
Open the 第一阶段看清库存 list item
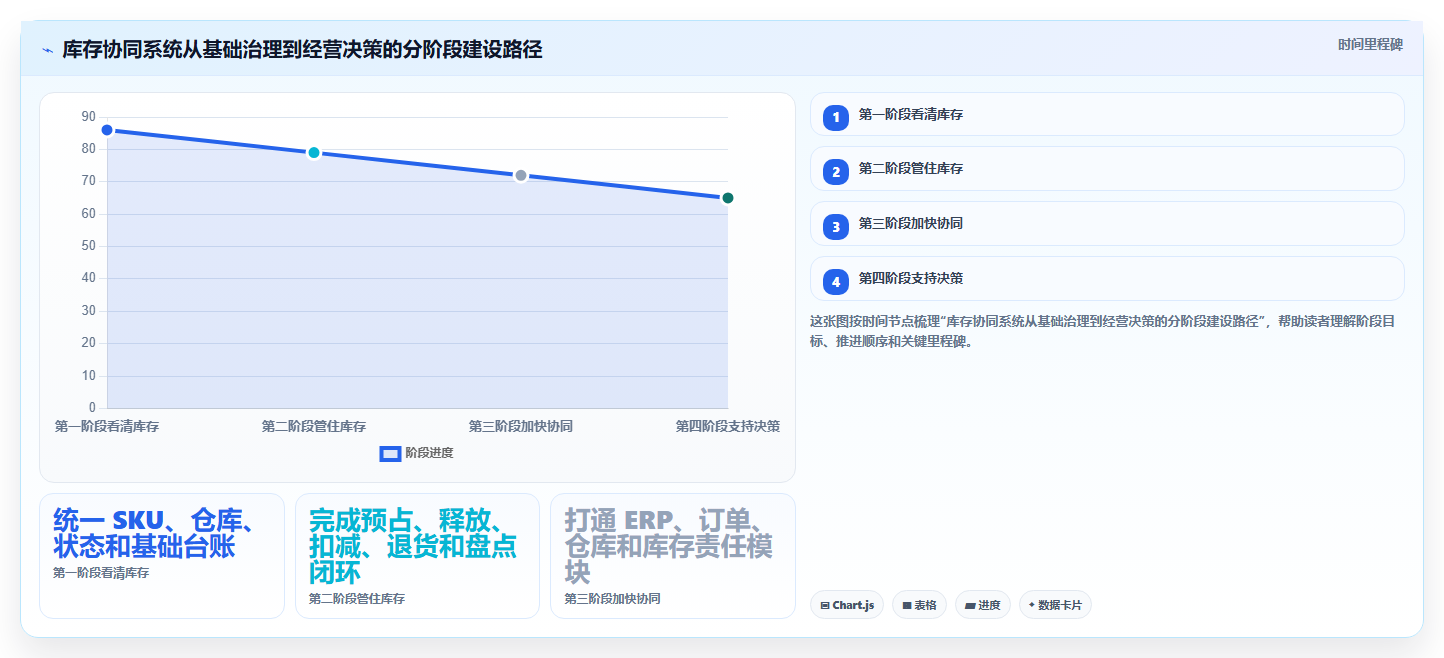pos(1107,115)
